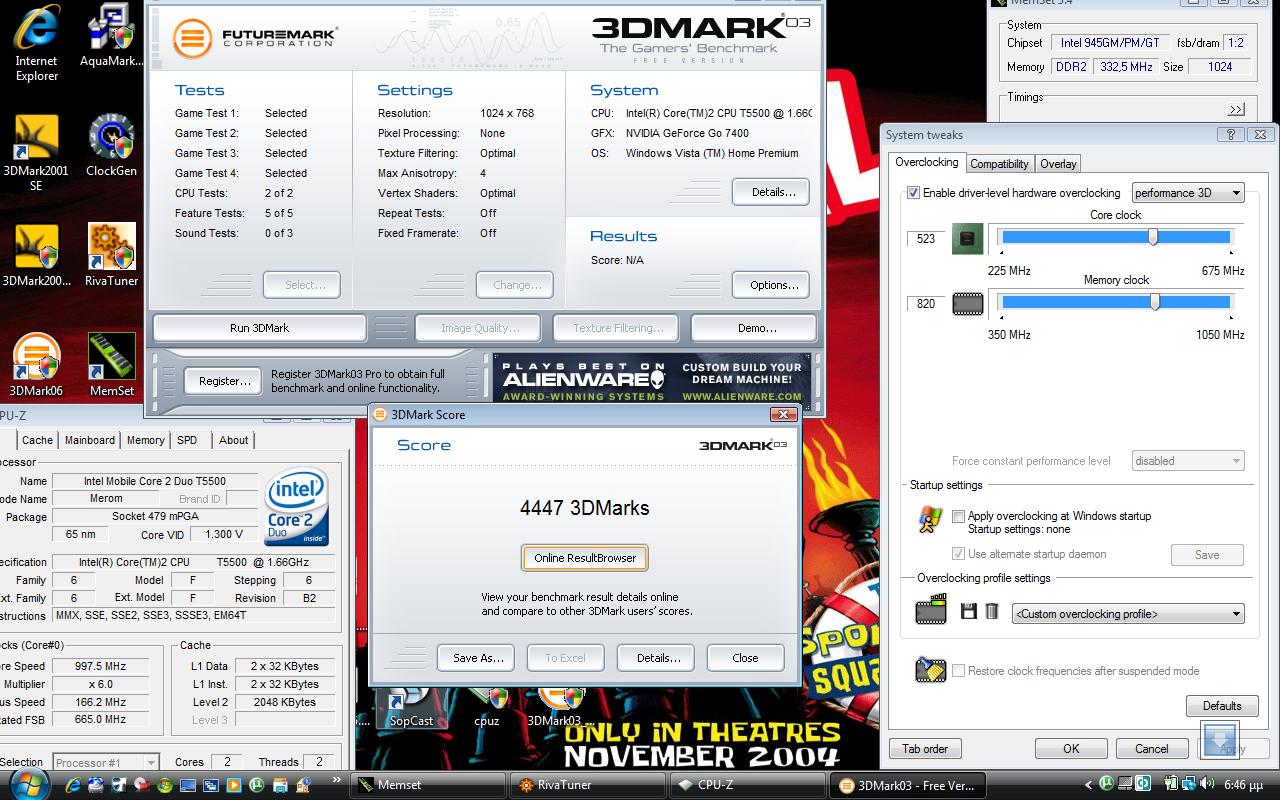The width and height of the screenshot is (1280, 800).
Task: Show hidden tray icons arrow
Action: click(1088, 785)
